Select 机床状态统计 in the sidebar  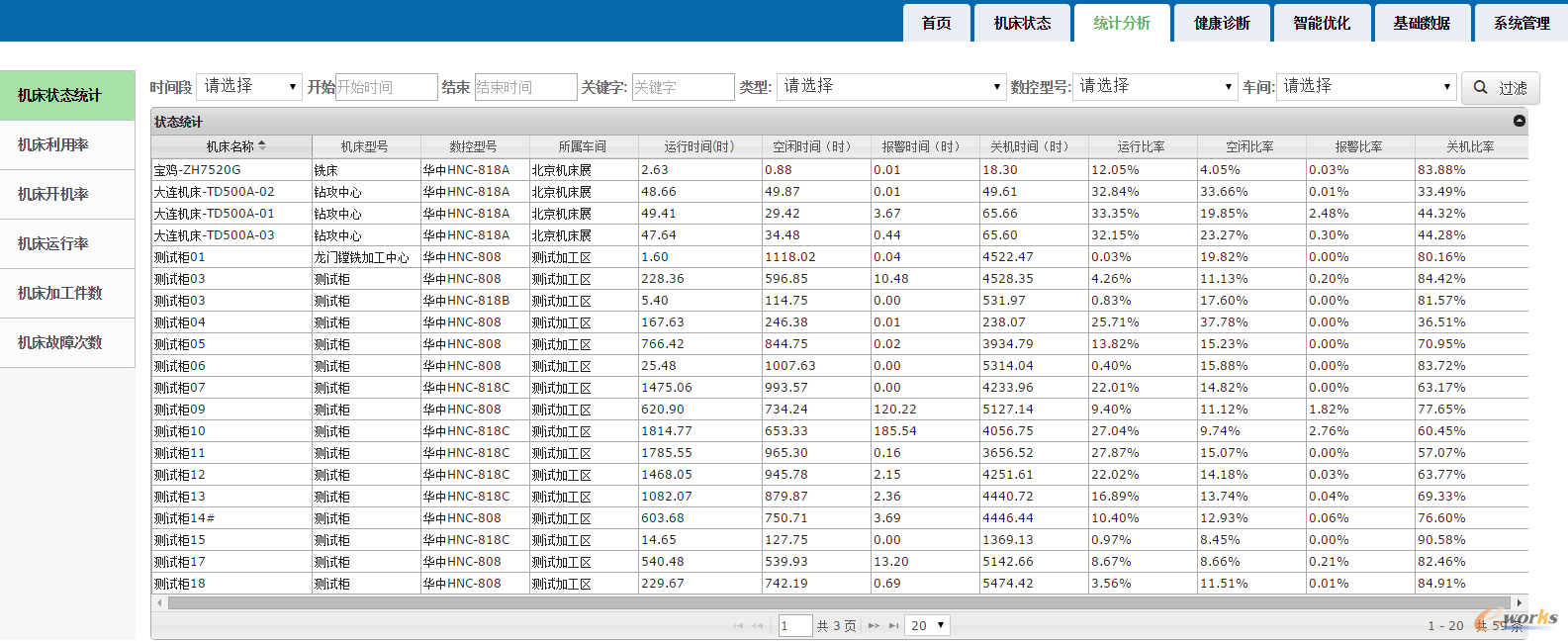pyautogui.click(x=67, y=95)
